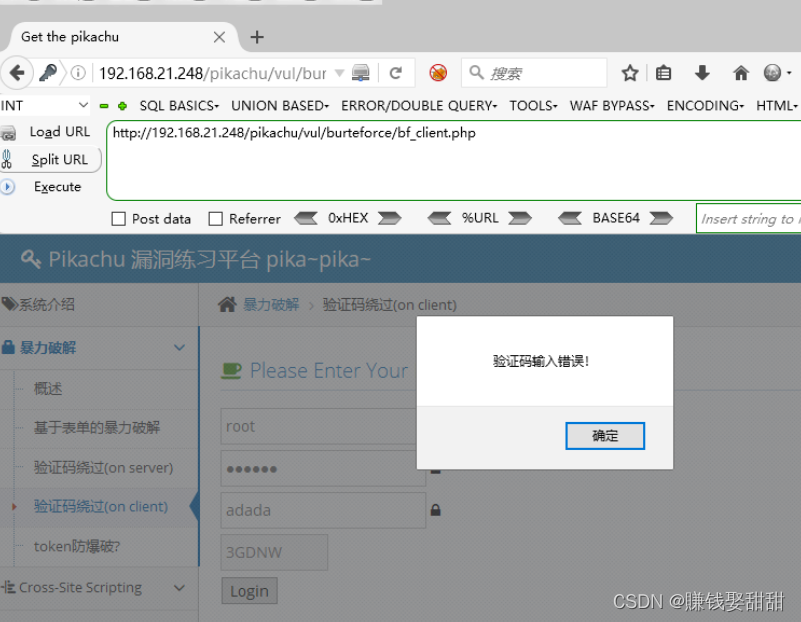Screen dimensions: 801x622
Task: Click the browser address bar URL
Action: (213, 73)
